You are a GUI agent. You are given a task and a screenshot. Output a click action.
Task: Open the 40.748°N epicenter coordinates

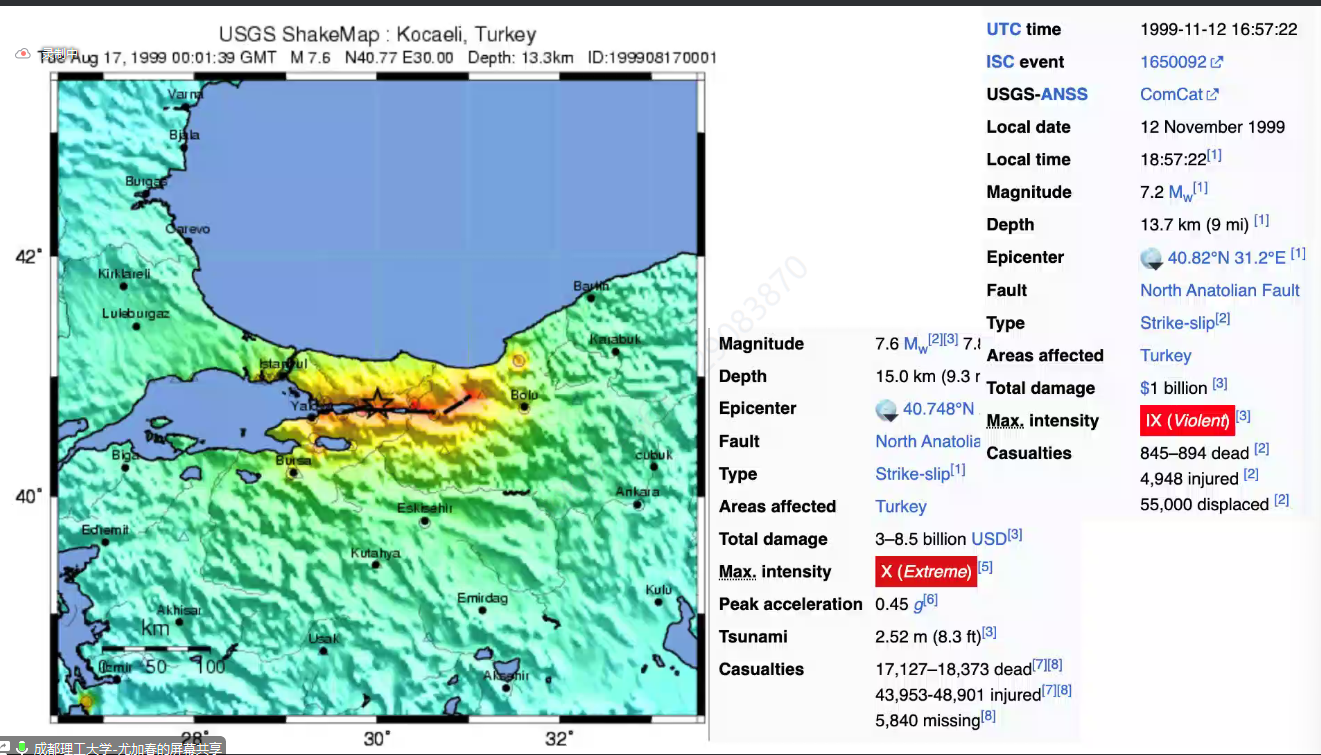938,409
